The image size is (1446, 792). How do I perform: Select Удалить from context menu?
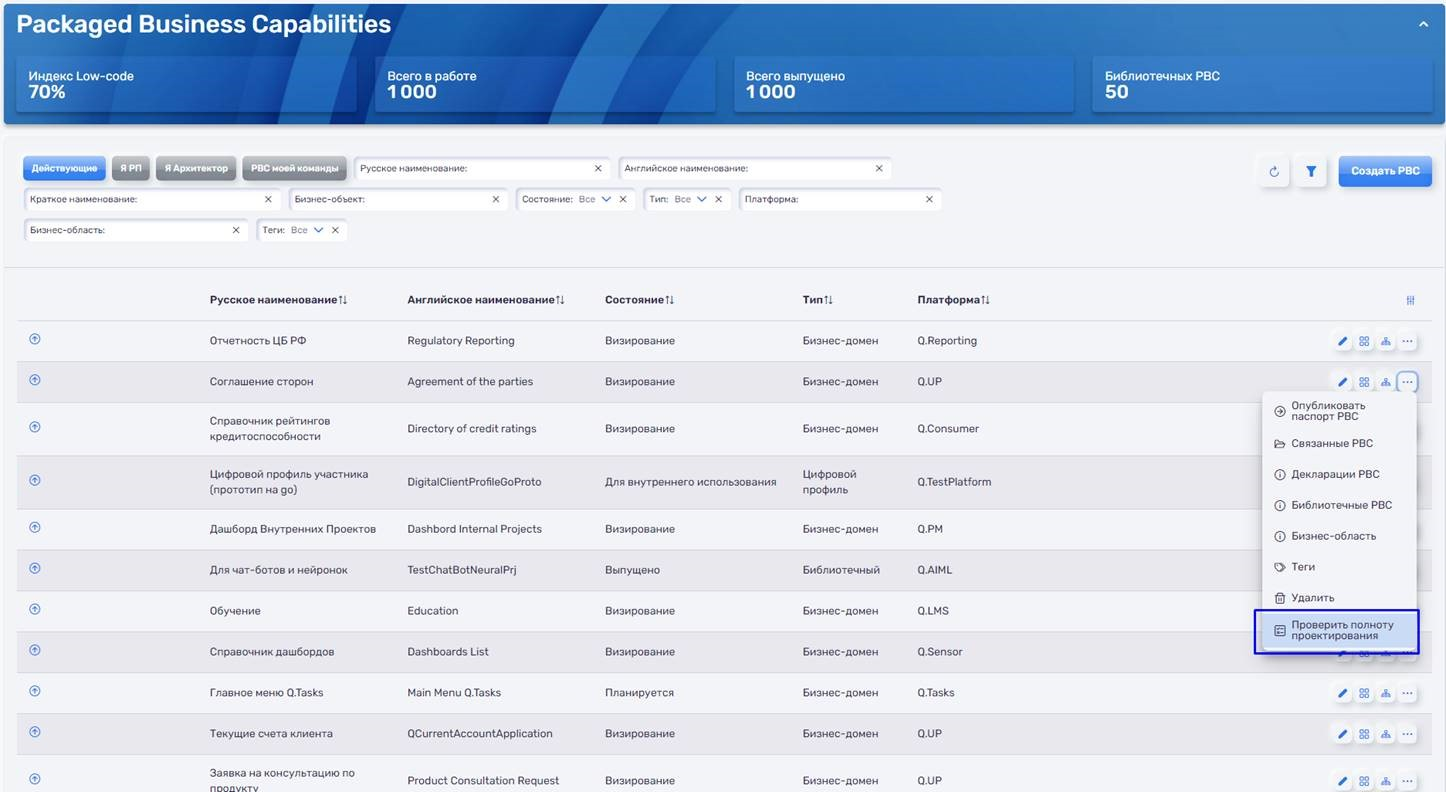[x=1339, y=598]
